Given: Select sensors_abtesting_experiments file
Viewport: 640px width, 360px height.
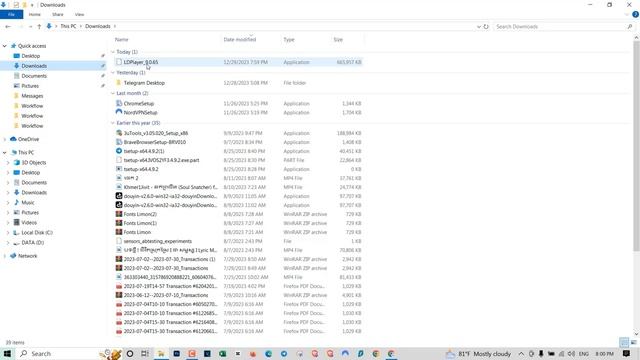Looking at the screenshot, I should coord(158,241).
